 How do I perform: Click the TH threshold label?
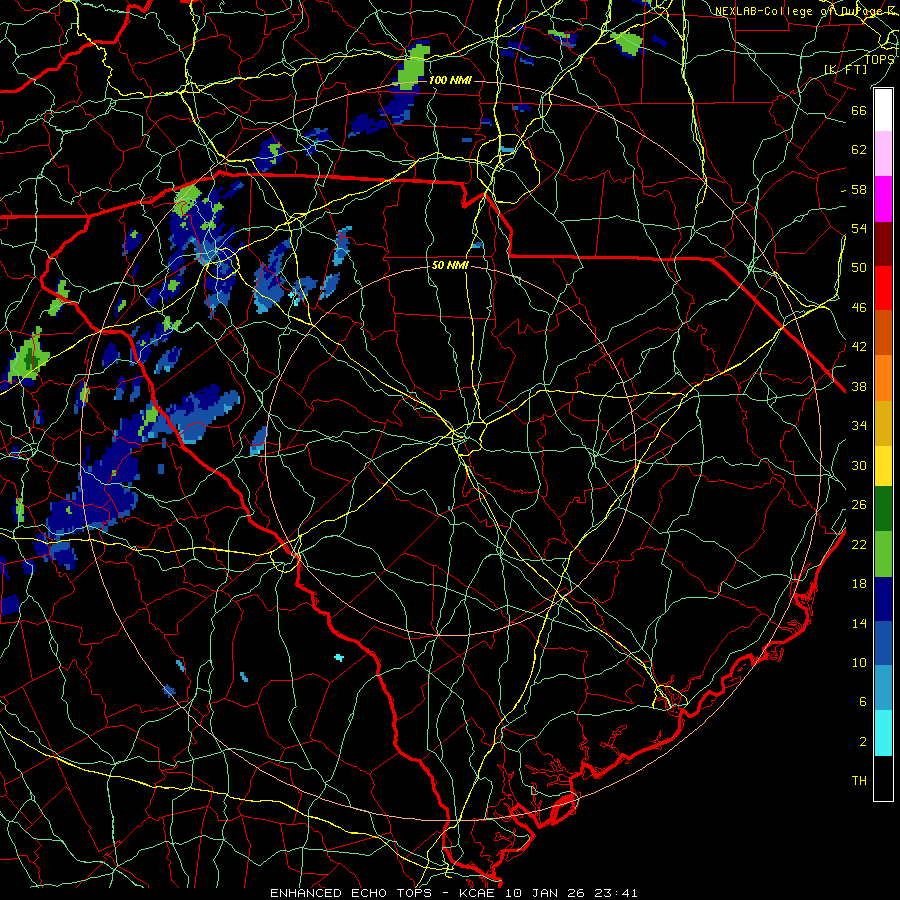tap(859, 781)
